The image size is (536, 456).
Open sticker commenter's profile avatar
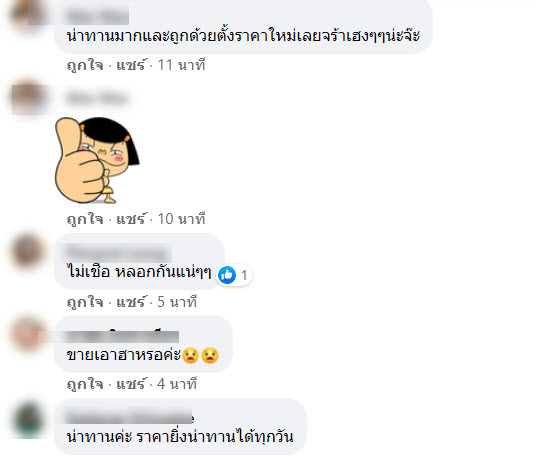pos(29,98)
